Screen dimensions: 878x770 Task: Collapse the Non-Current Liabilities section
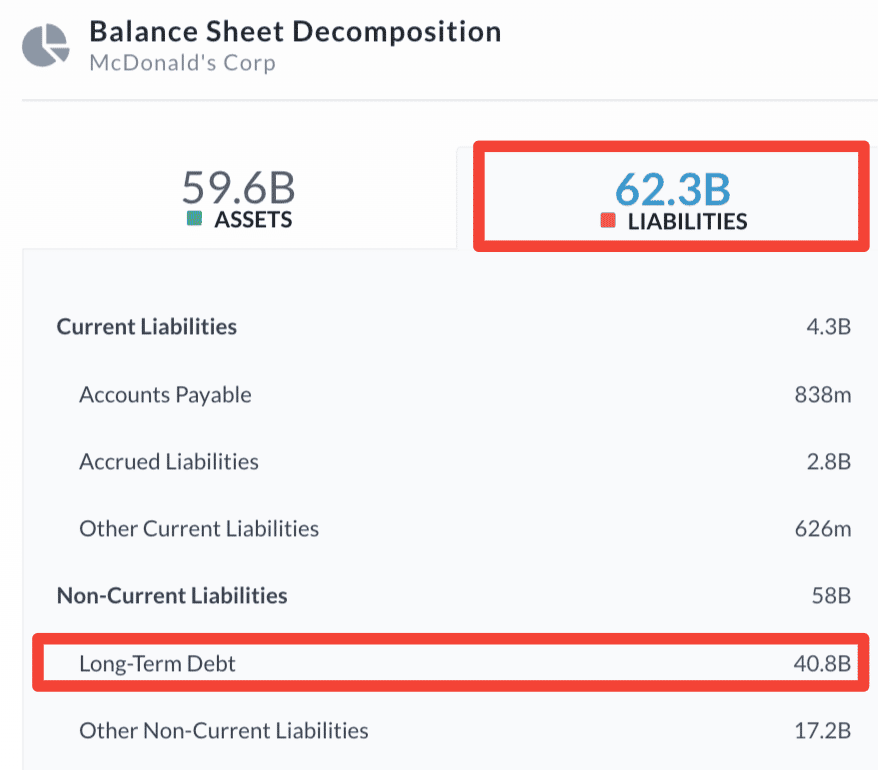[x=172, y=596]
